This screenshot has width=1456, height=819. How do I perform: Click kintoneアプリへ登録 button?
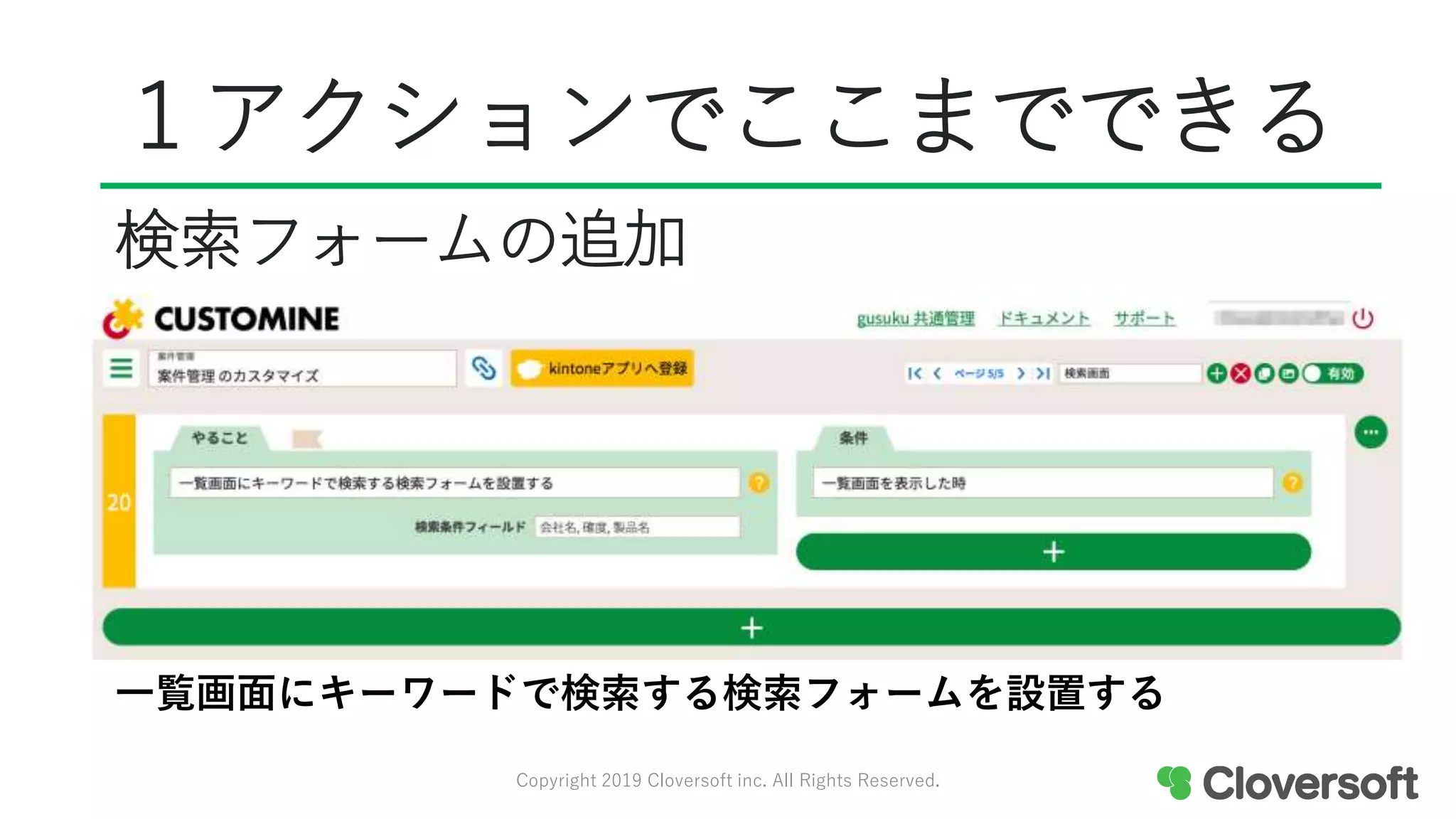click(x=602, y=368)
